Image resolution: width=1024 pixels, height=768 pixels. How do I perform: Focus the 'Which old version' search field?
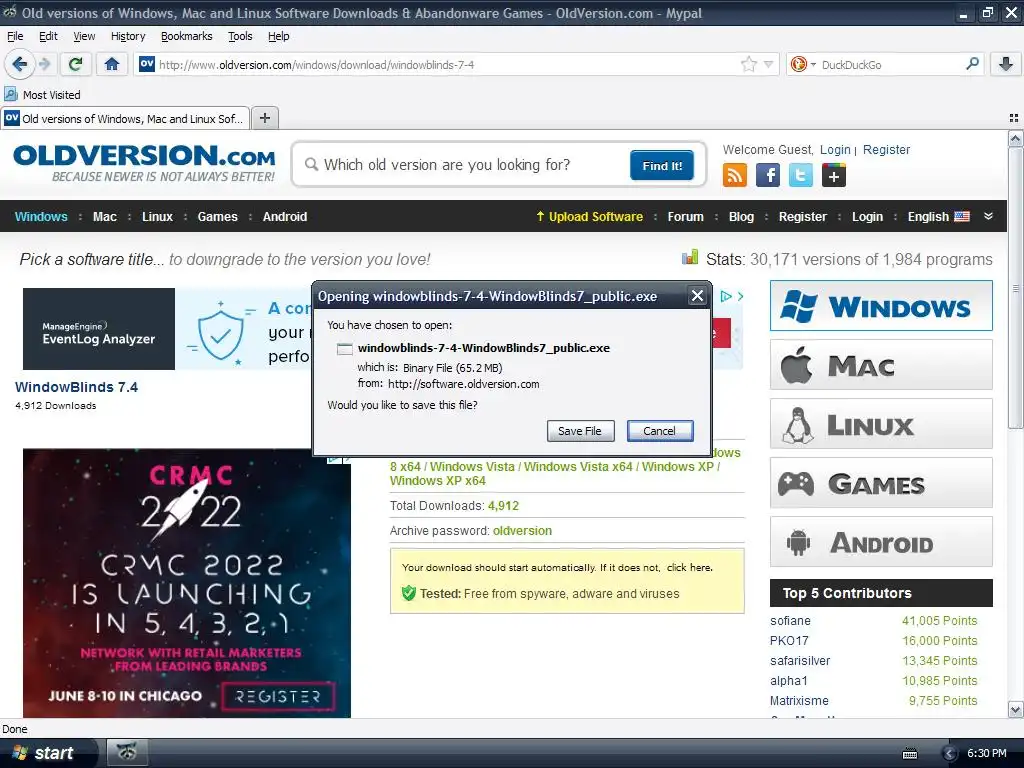[x=464, y=165]
